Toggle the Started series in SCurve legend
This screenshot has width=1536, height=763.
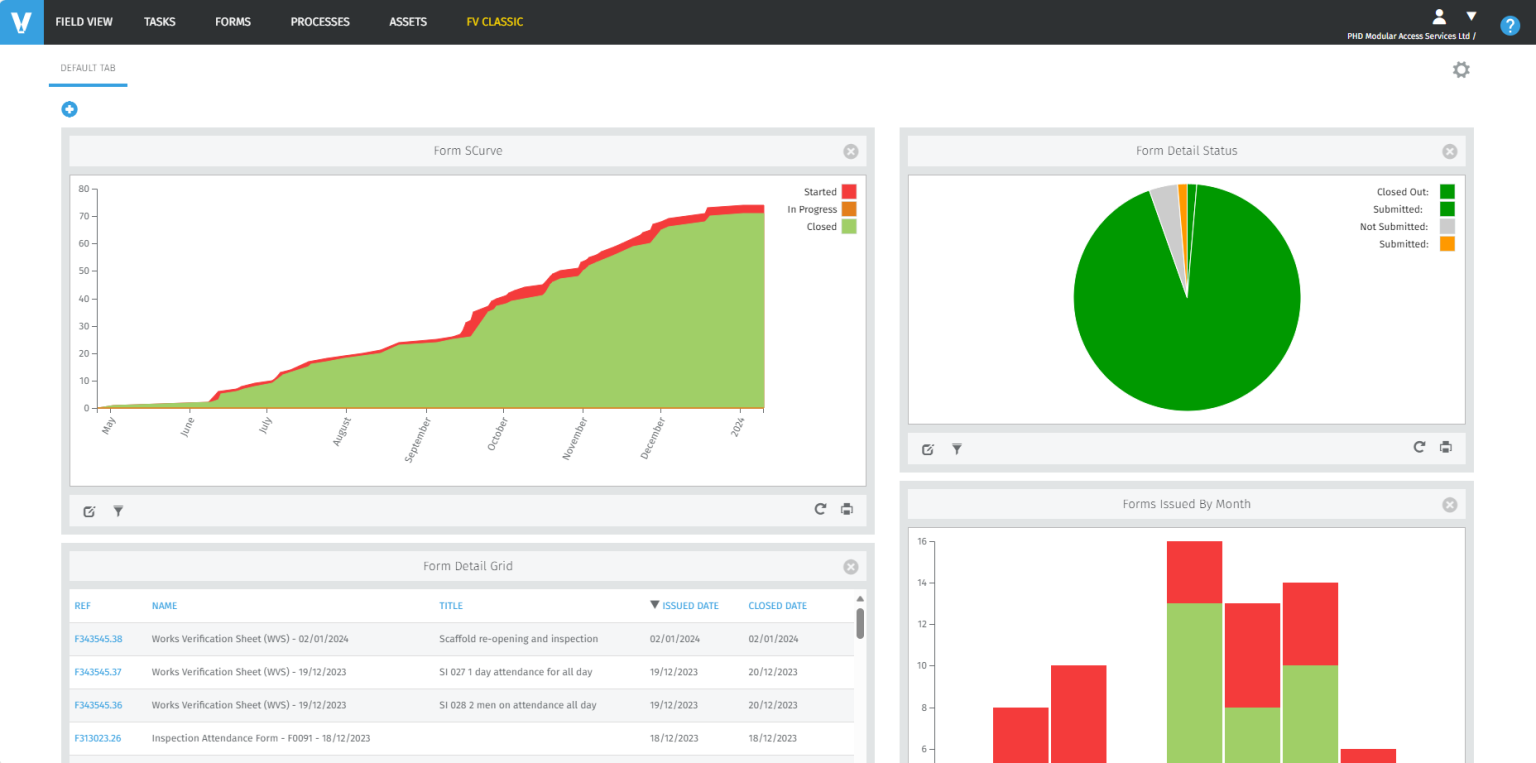point(848,192)
